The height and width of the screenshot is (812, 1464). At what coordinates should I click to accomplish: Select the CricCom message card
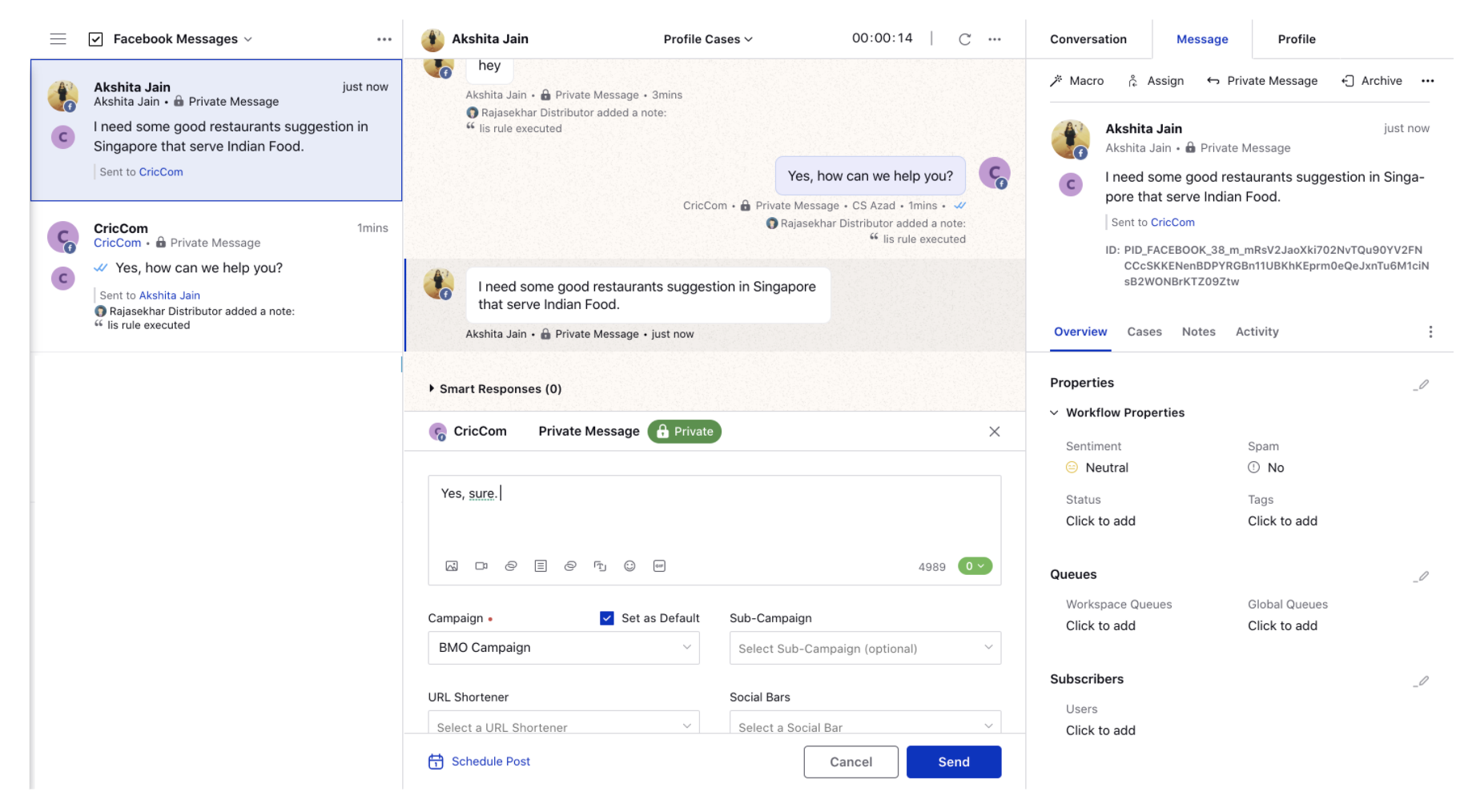pos(216,276)
